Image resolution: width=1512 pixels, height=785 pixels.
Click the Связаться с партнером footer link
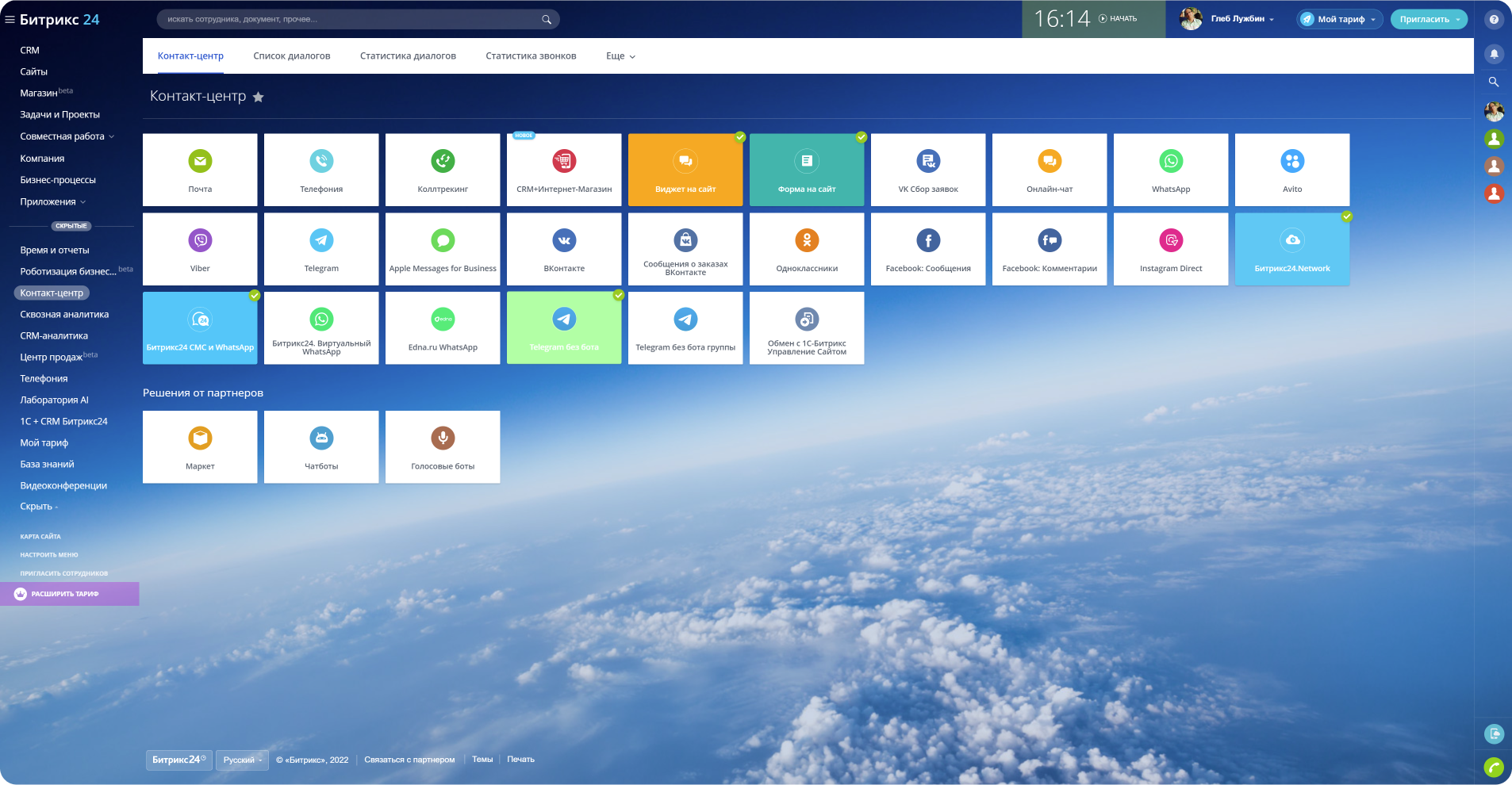pyautogui.click(x=409, y=760)
